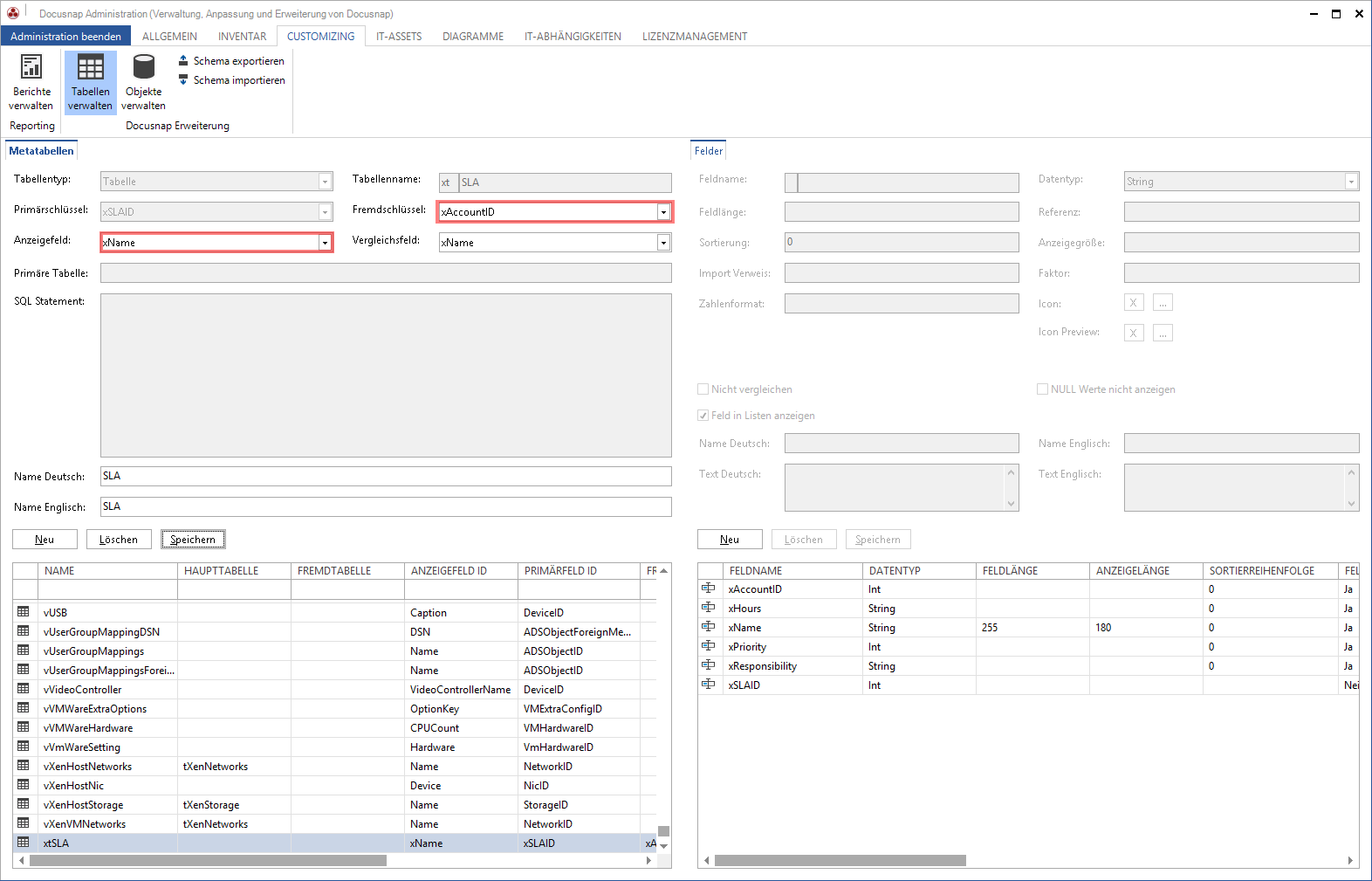Viewport: 1372px width, 881px height.
Task: Switch to ALLGEMEIN ribbon tab
Action: tap(169, 37)
